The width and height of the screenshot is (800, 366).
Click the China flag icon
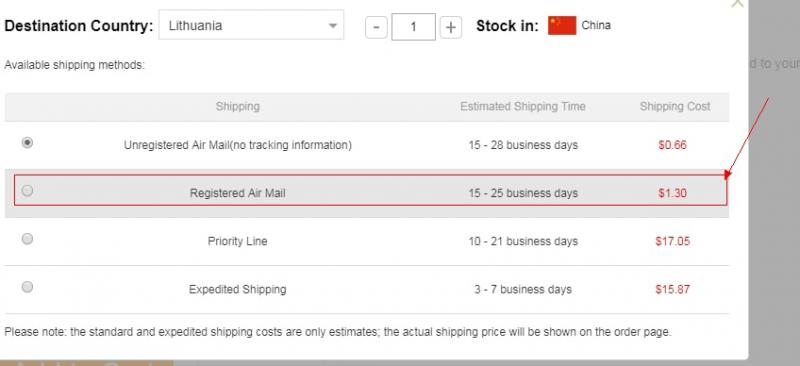click(x=562, y=26)
